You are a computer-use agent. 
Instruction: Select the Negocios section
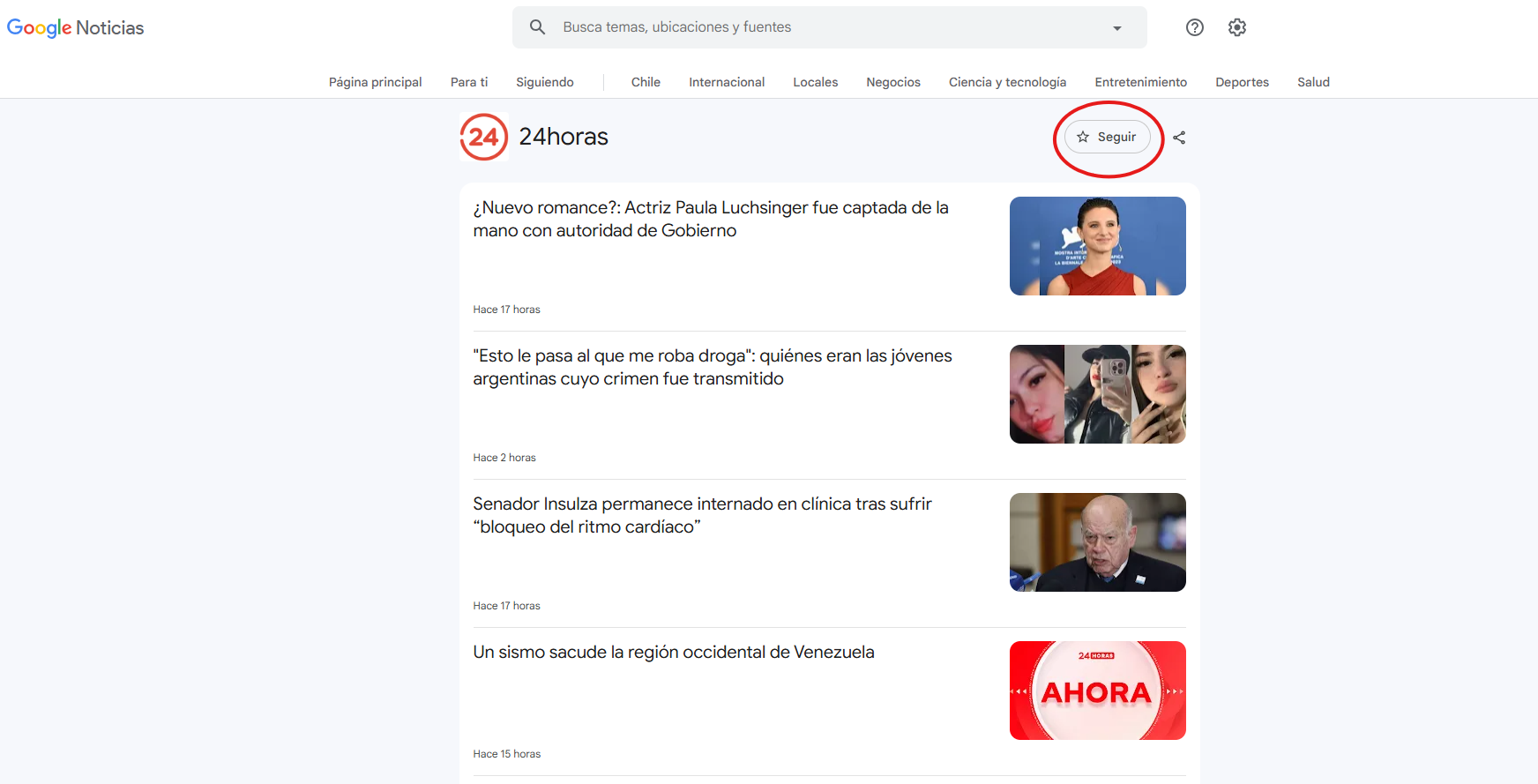coord(893,82)
